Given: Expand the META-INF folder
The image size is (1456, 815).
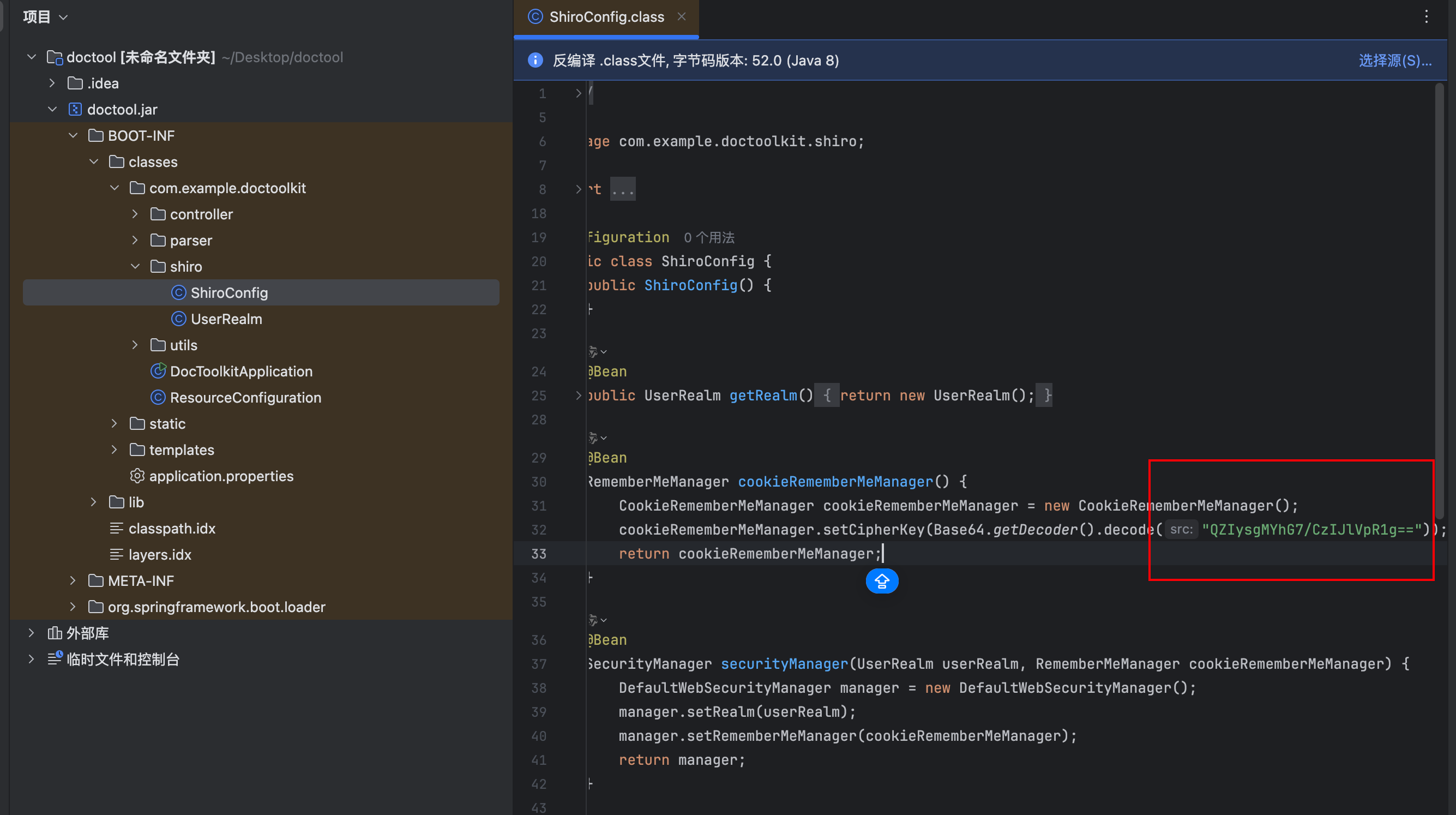Looking at the screenshot, I should pos(73,580).
